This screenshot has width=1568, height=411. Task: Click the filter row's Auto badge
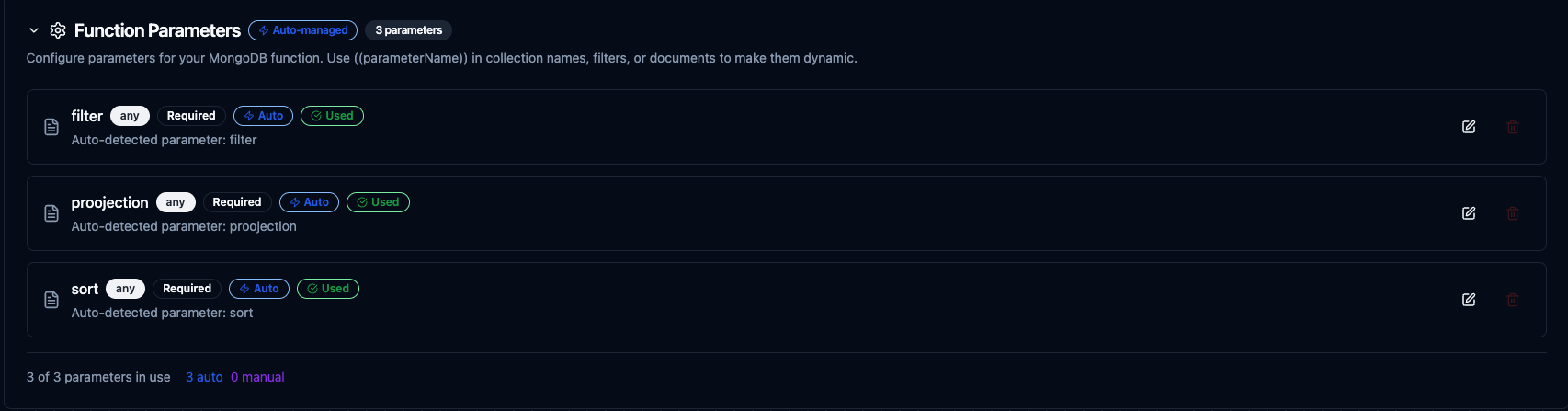(x=263, y=116)
